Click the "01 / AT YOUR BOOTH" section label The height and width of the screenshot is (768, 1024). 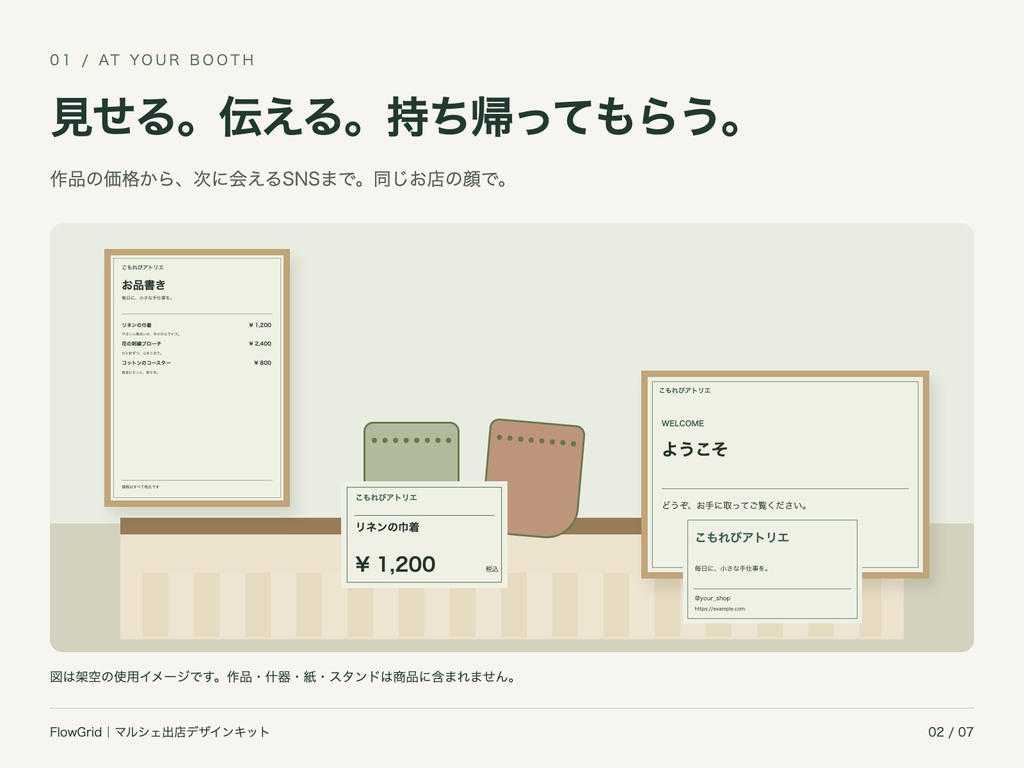pyautogui.click(x=152, y=60)
